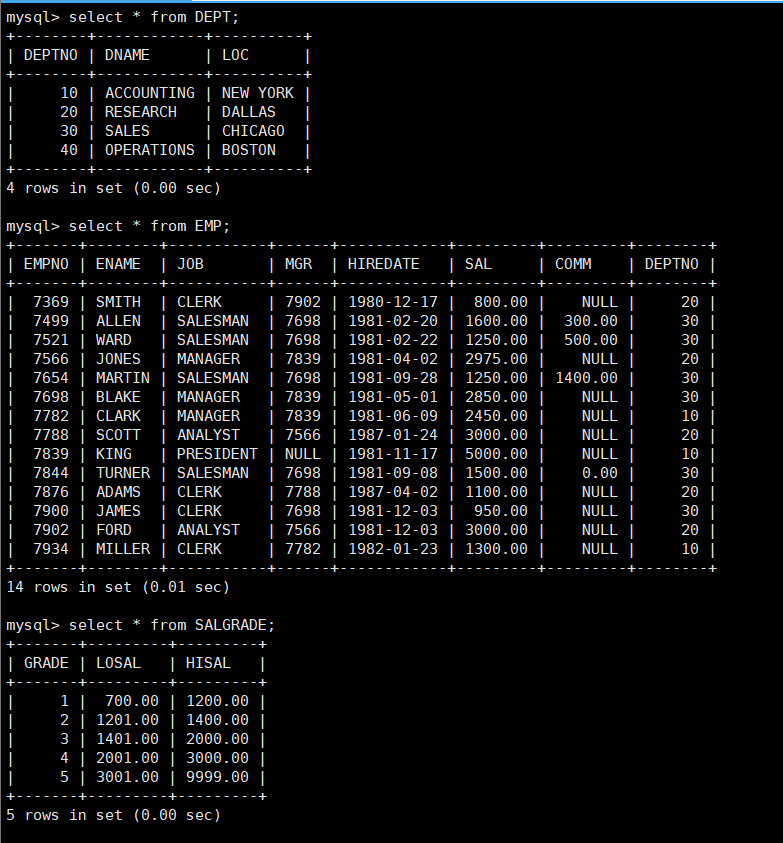Select the BOSTON location cell
The width and height of the screenshot is (783, 843).
248,150
